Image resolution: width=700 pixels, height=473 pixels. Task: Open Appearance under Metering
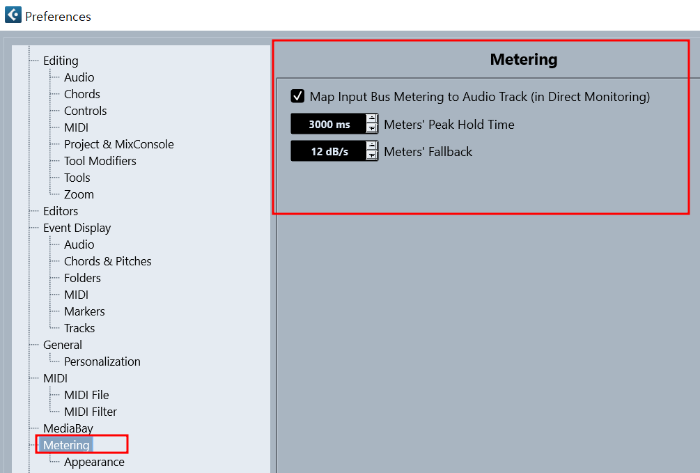[x=94, y=462]
